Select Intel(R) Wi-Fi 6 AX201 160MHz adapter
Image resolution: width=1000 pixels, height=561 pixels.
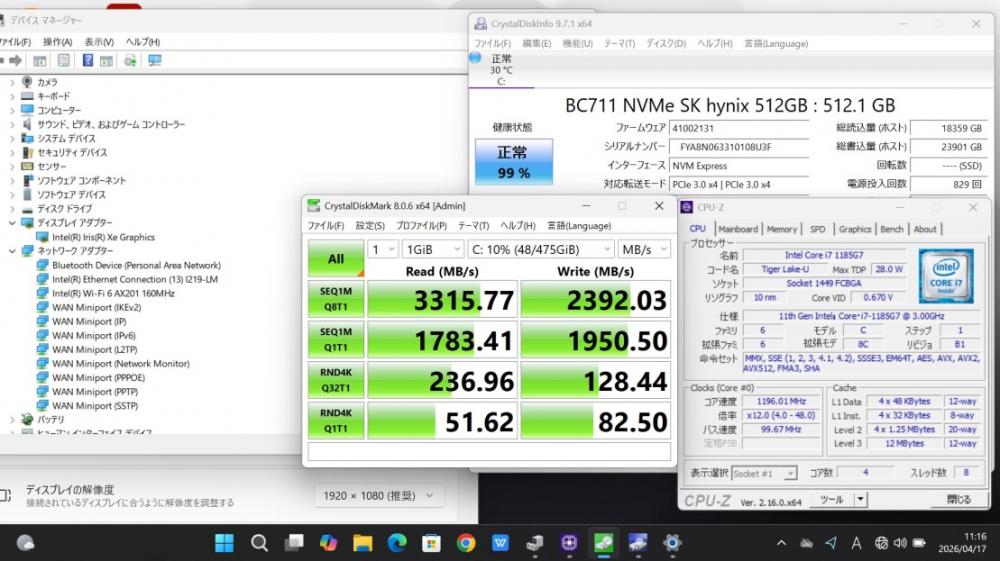[x=113, y=293]
